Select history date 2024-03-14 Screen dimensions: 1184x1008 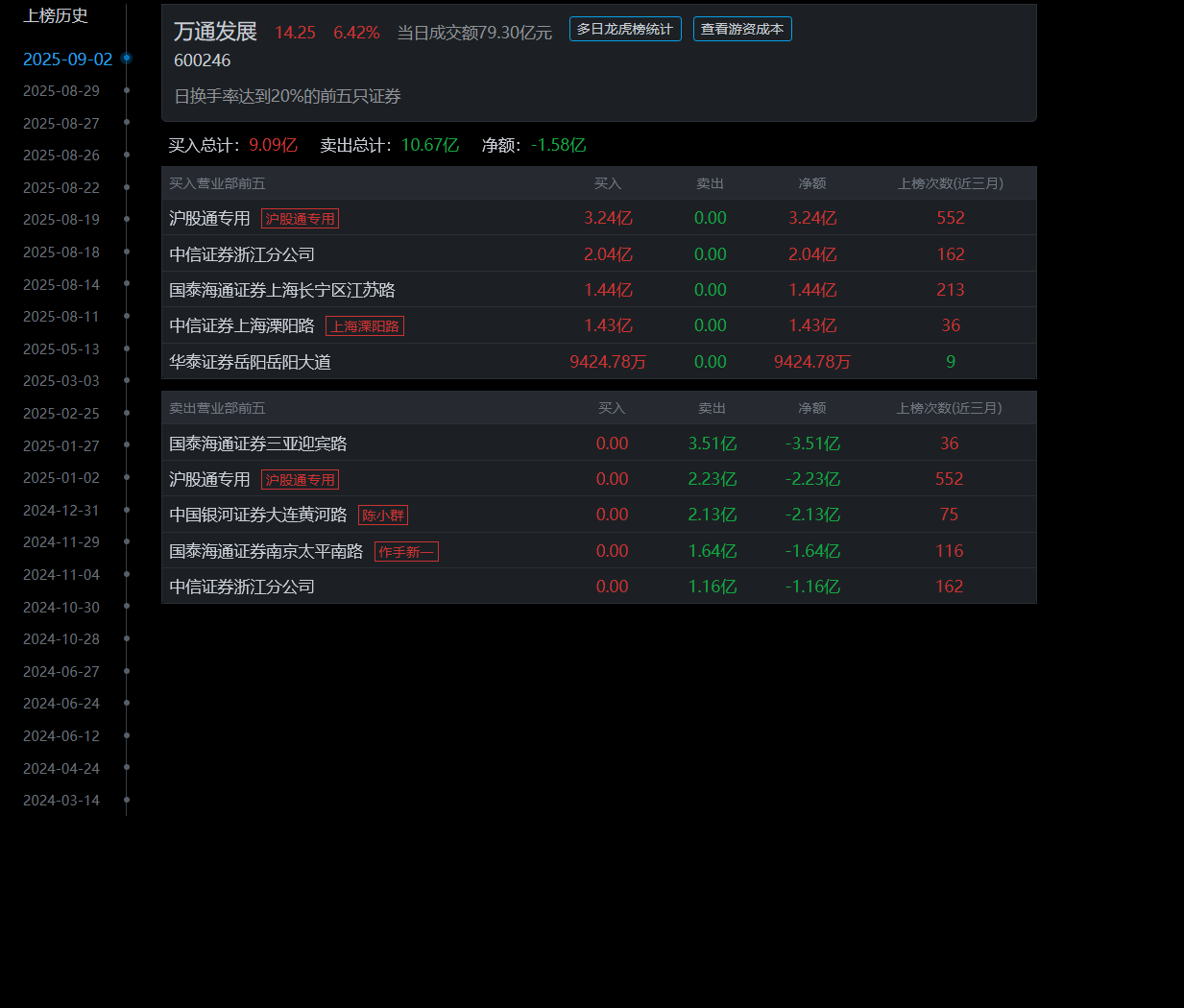[61, 801]
